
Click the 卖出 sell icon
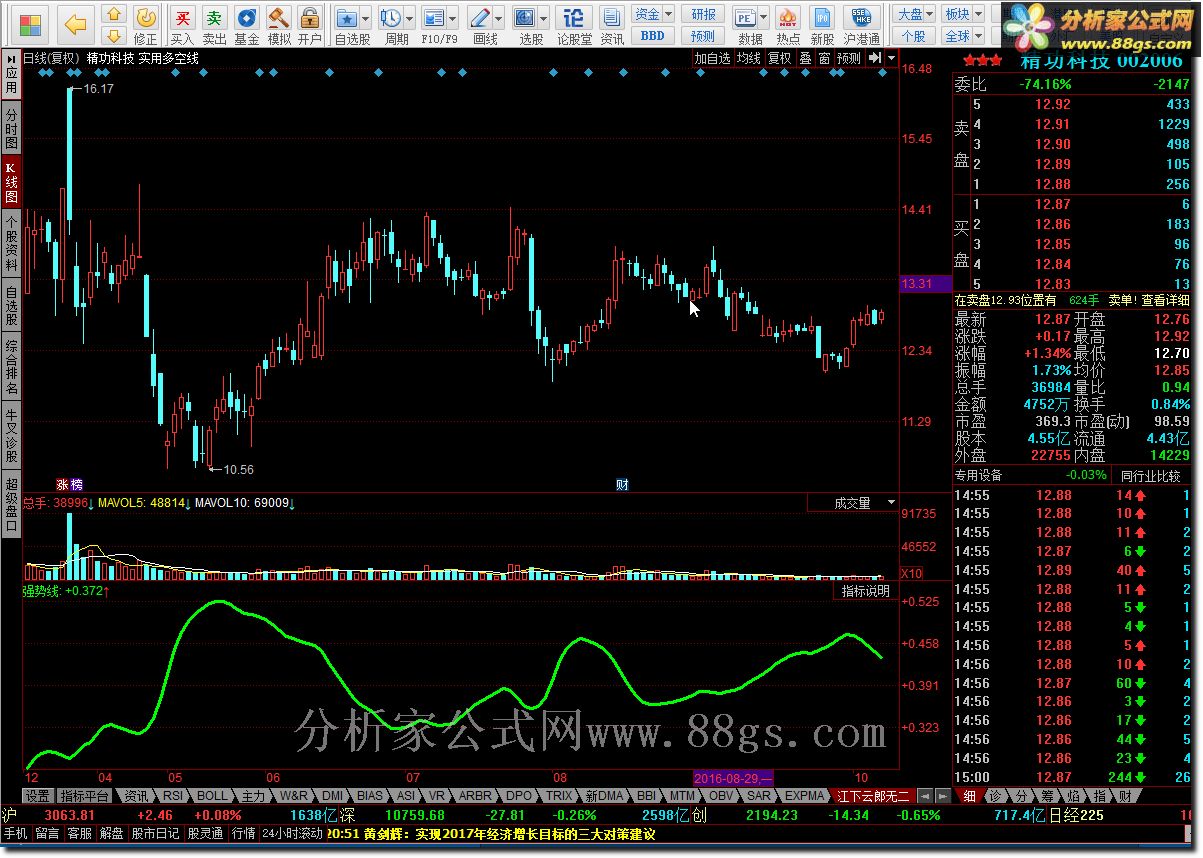coord(214,24)
